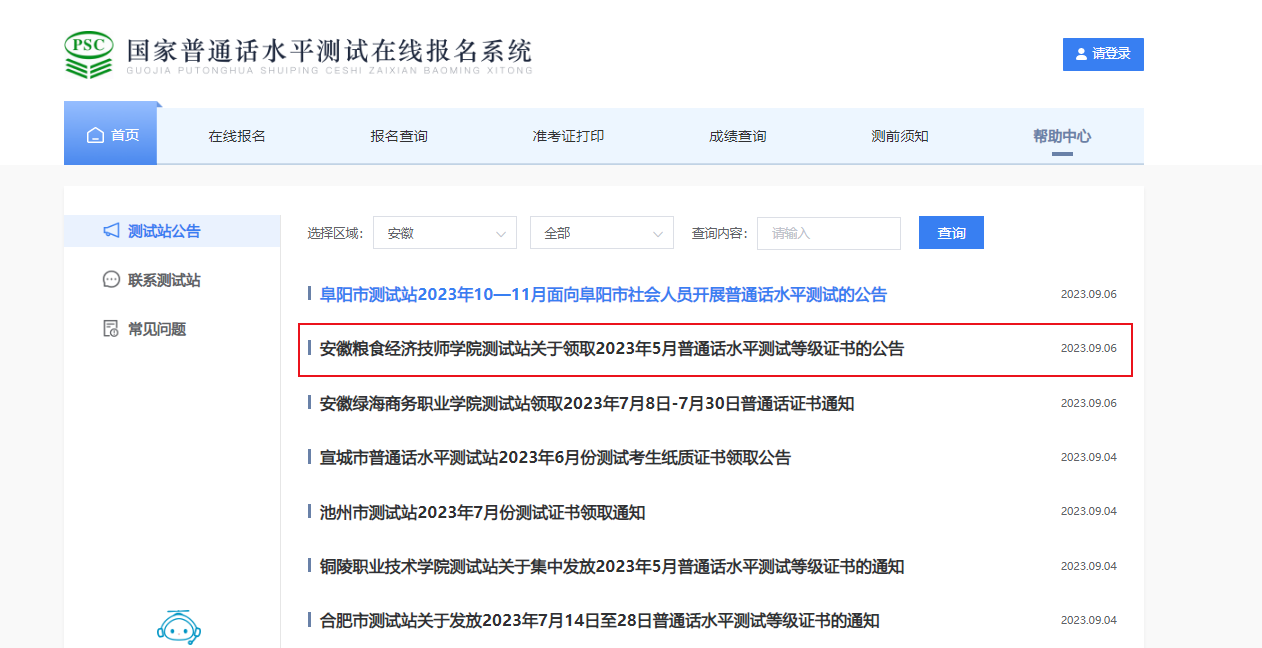
Task: Click the home icon in 首页 tab
Action: 95,136
